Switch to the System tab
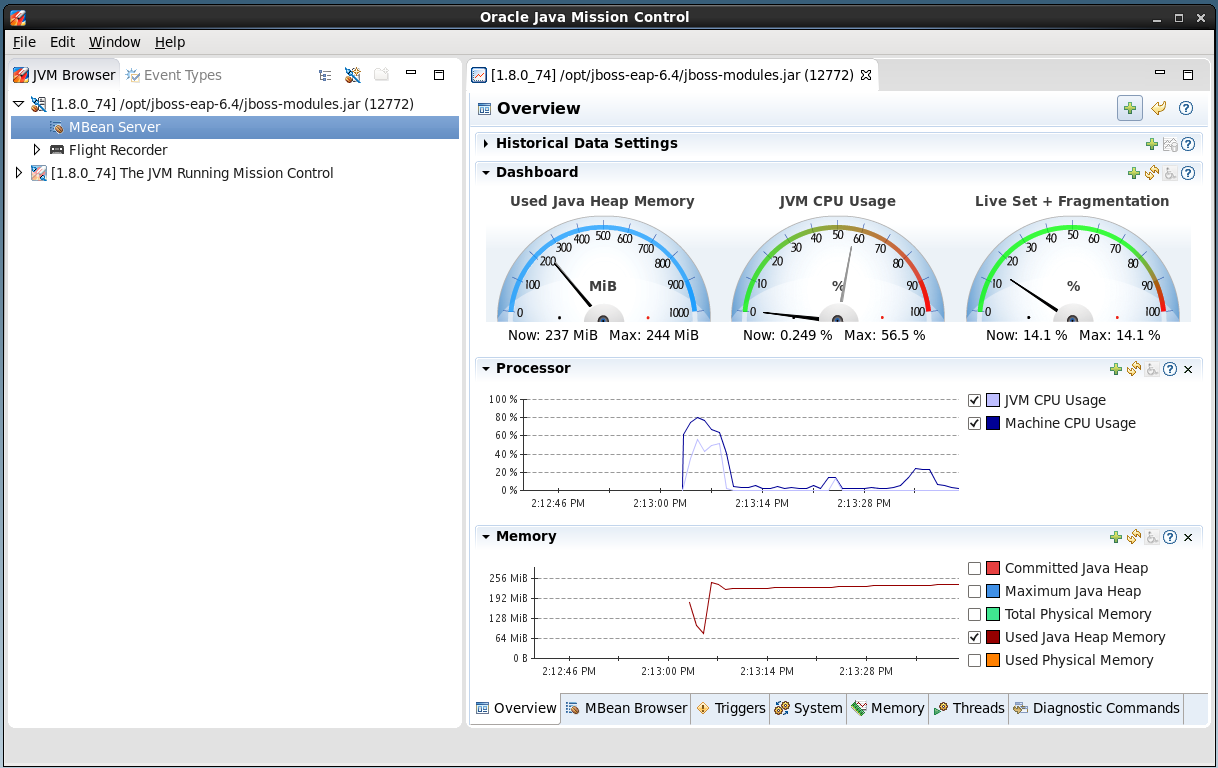1218x768 pixels. (808, 708)
